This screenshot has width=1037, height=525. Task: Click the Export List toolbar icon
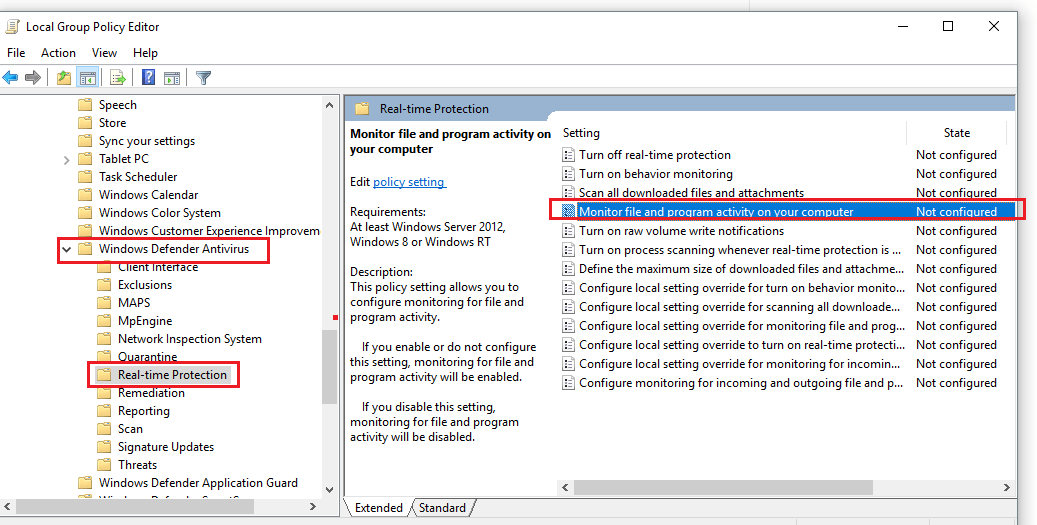pyautogui.click(x=118, y=78)
